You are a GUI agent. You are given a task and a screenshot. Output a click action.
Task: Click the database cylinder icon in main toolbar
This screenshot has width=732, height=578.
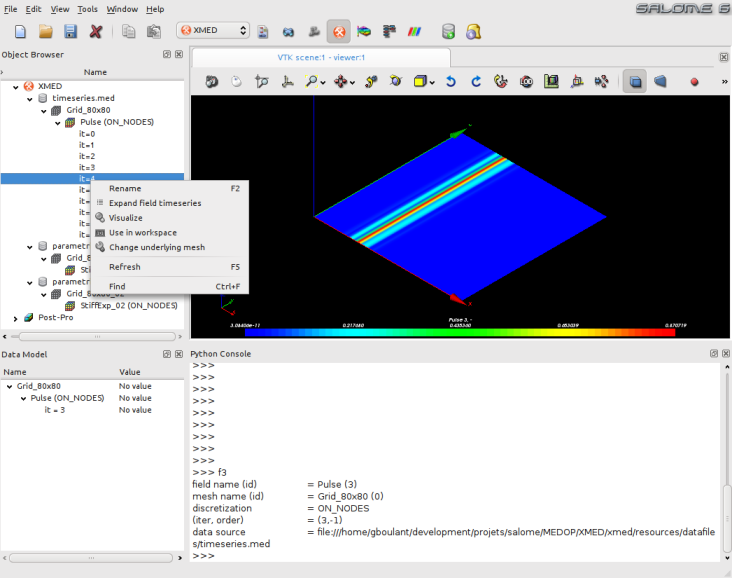[448, 31]
